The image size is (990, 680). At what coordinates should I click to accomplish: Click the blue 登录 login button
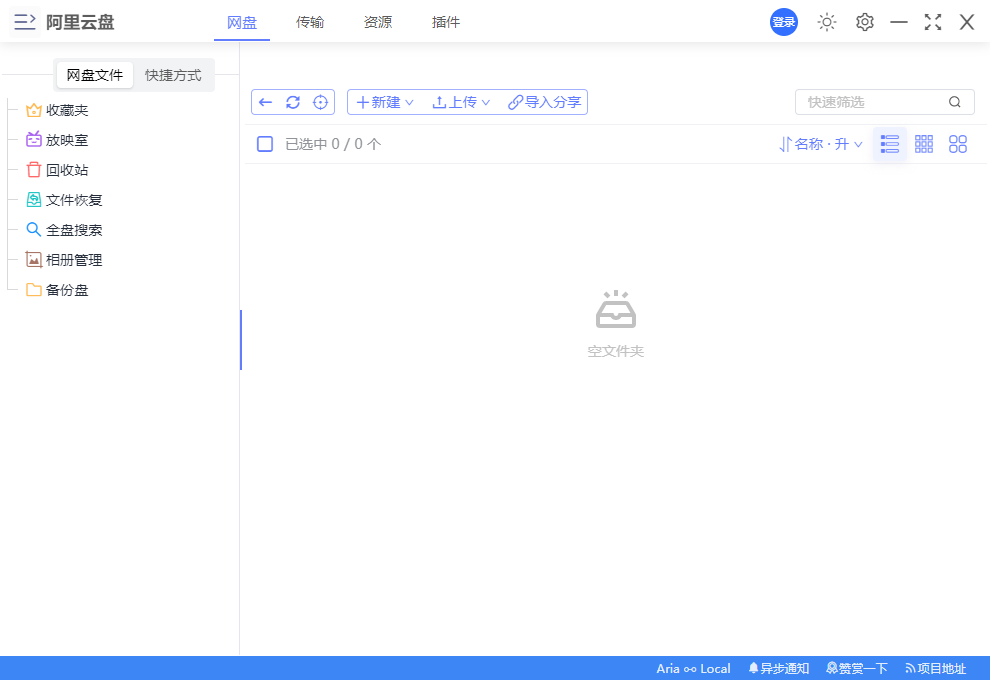[784, 22]
